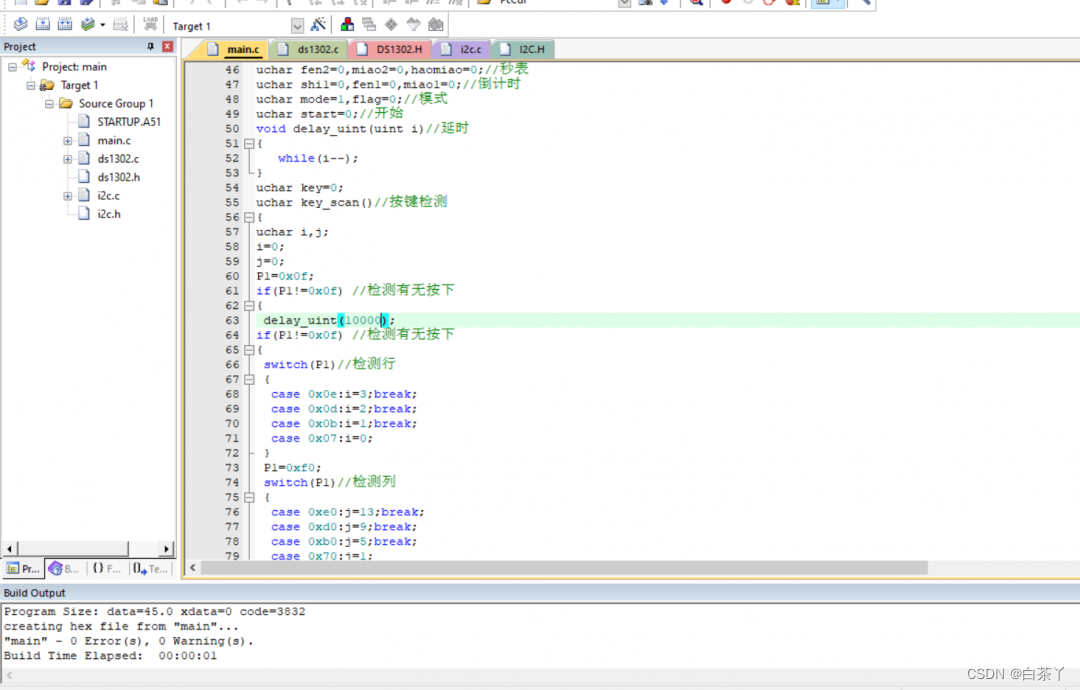The width and height of the screenshot is (1080, 690).
Task: Click the Rebuild all target files icon
Action: coord(65,25)
